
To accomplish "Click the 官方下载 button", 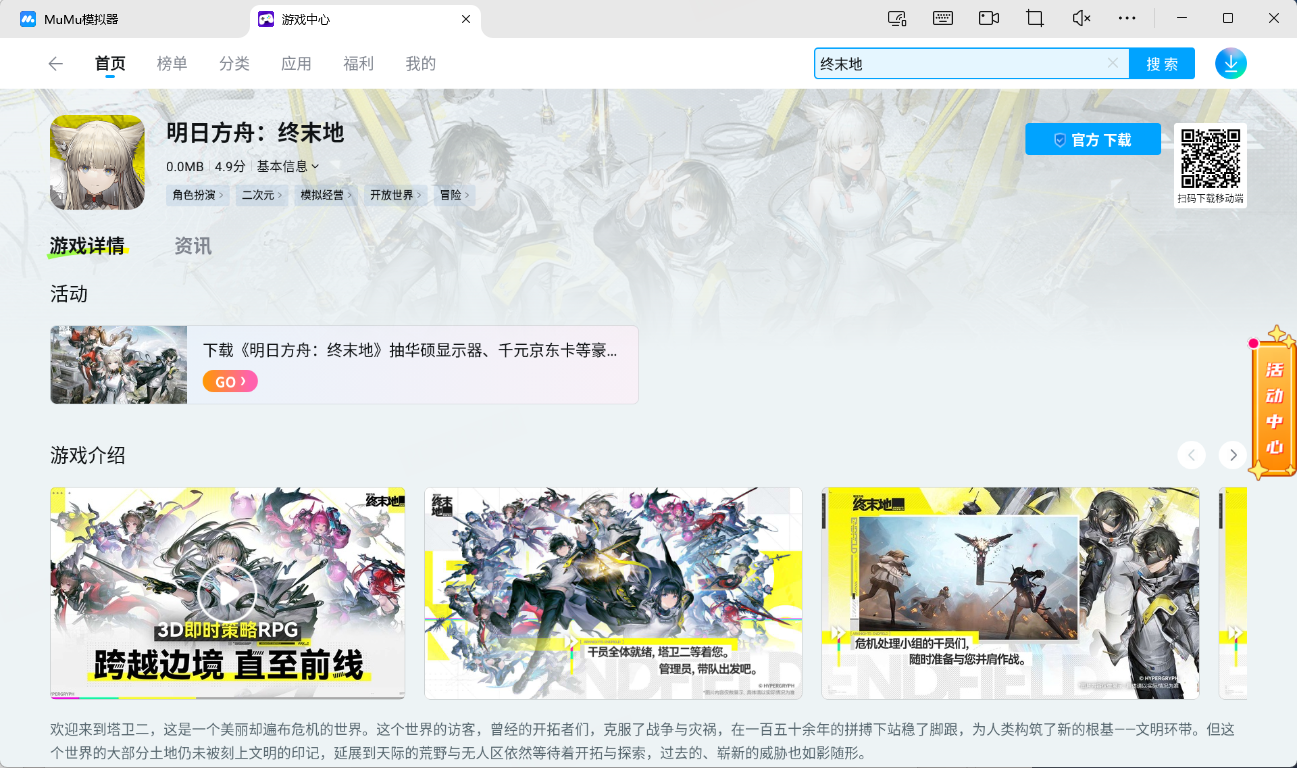I will 1092,140.
